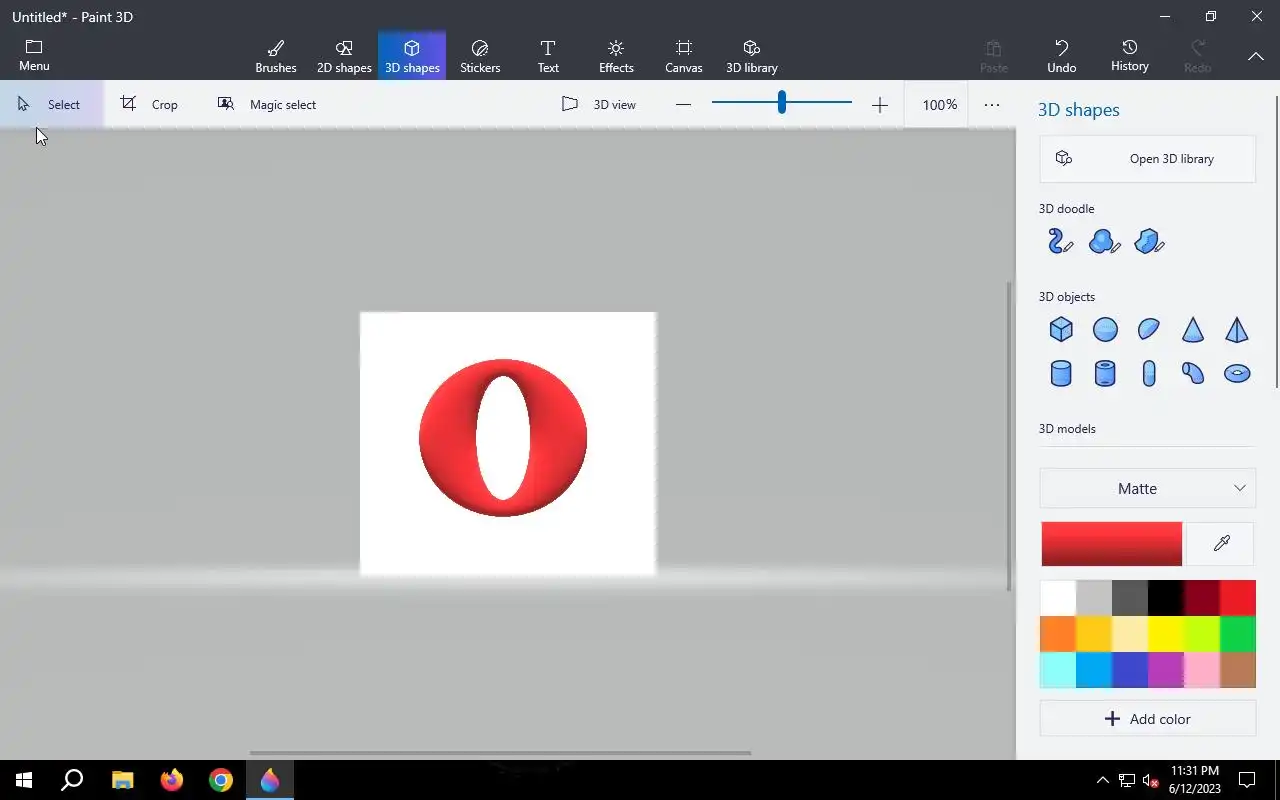
Task: Select the soft edge 3D doodle
Action: click(1104, 241)
